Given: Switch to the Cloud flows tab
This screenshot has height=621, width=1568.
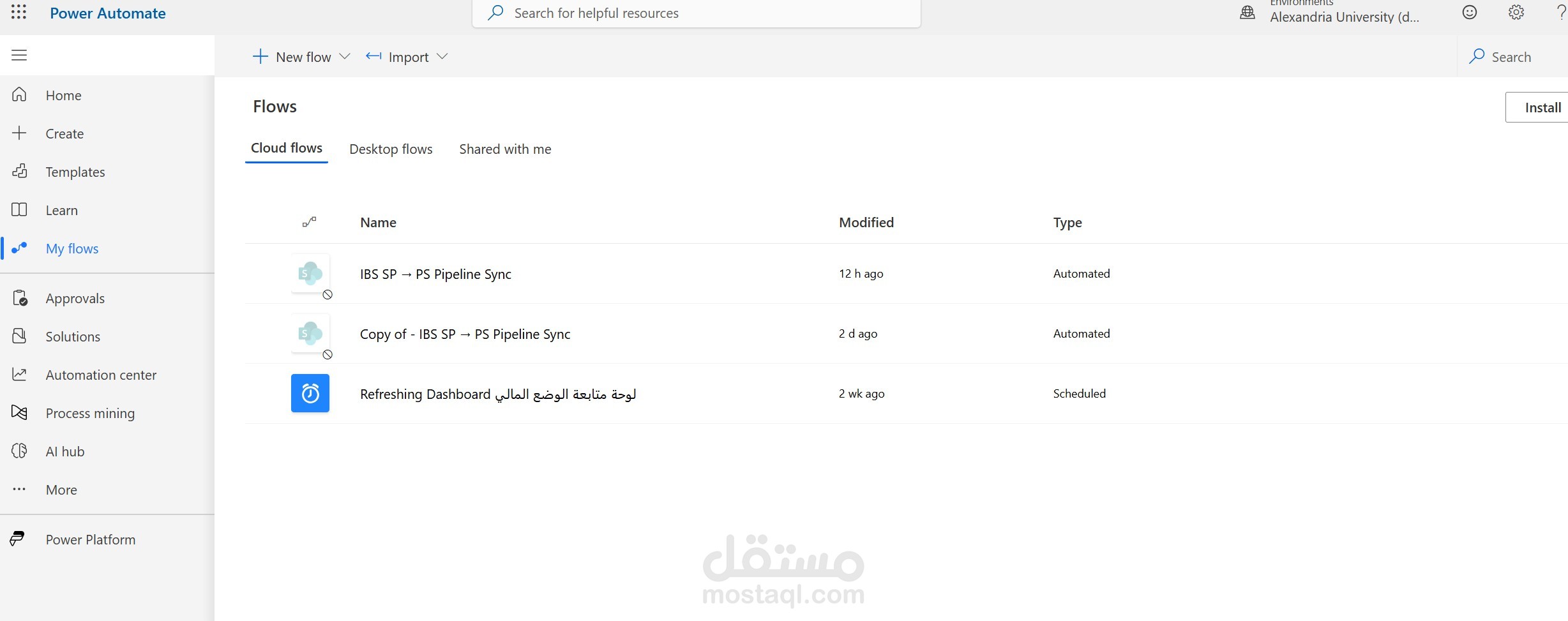Looking at the screenshot, I should 287,148.
